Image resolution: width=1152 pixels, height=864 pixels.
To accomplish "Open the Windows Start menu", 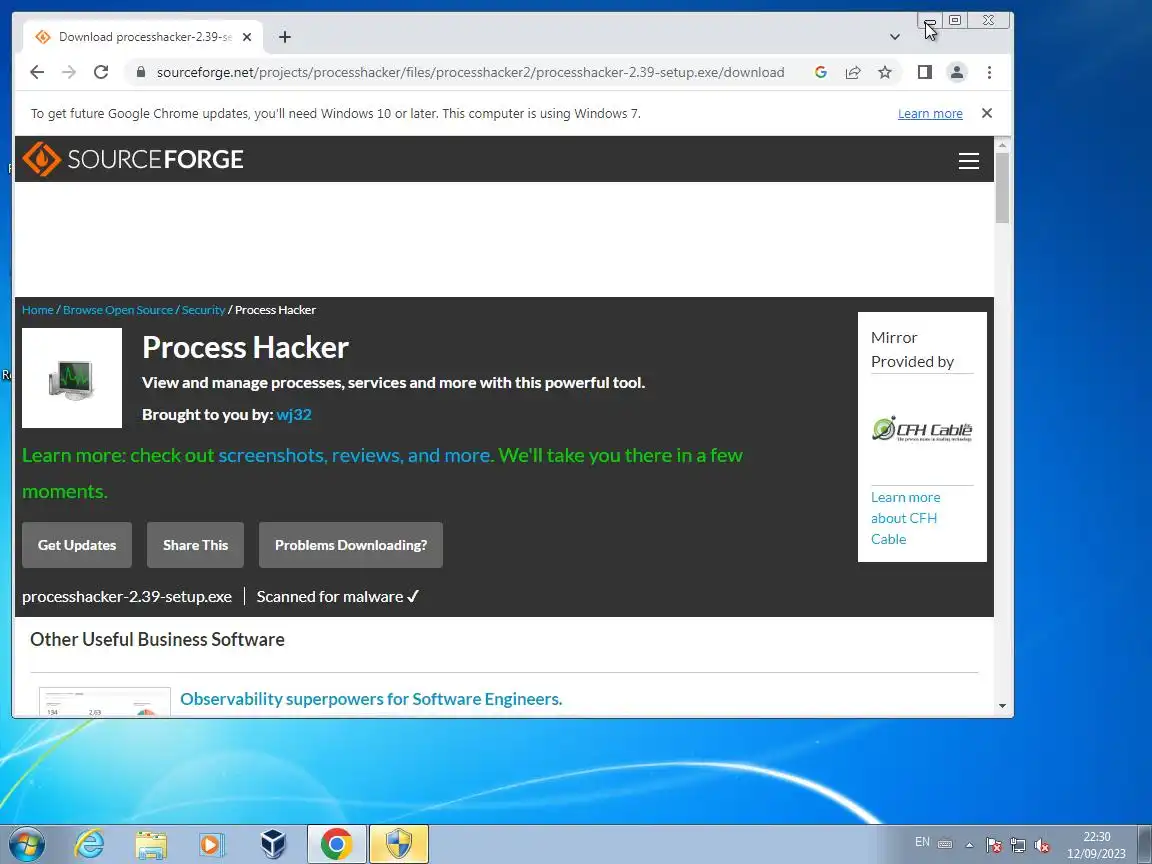I will pyautogui.click(x=26, y=844).
